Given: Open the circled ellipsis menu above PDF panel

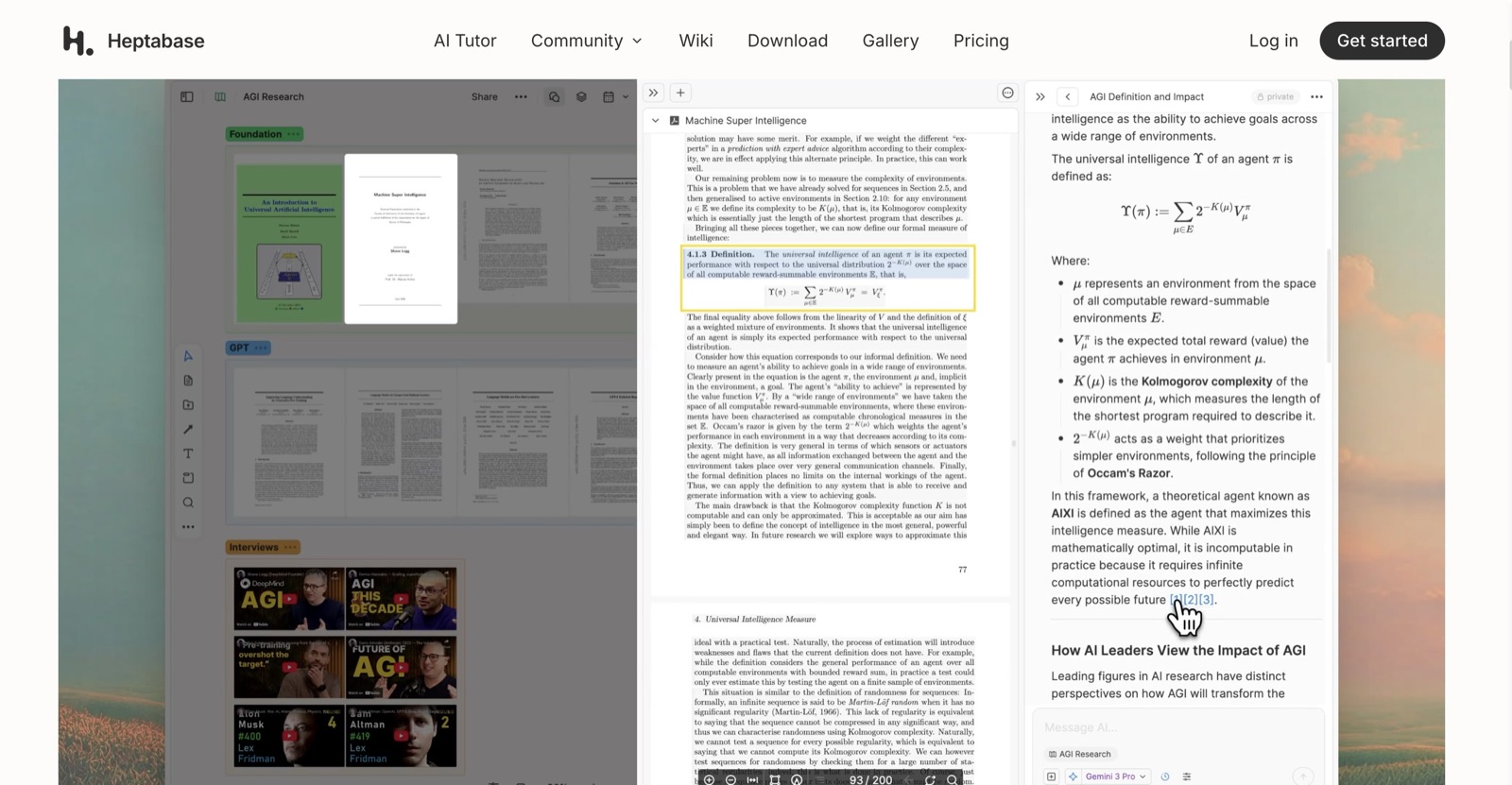Looking at the screenshot, I should (x=1007, y=93).
